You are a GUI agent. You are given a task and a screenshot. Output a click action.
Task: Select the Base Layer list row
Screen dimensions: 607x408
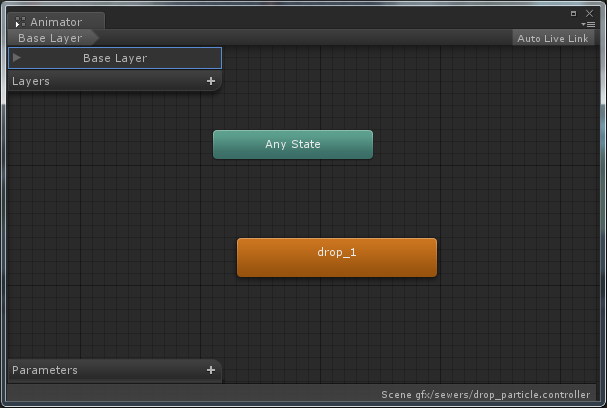[x=115, y=58]
